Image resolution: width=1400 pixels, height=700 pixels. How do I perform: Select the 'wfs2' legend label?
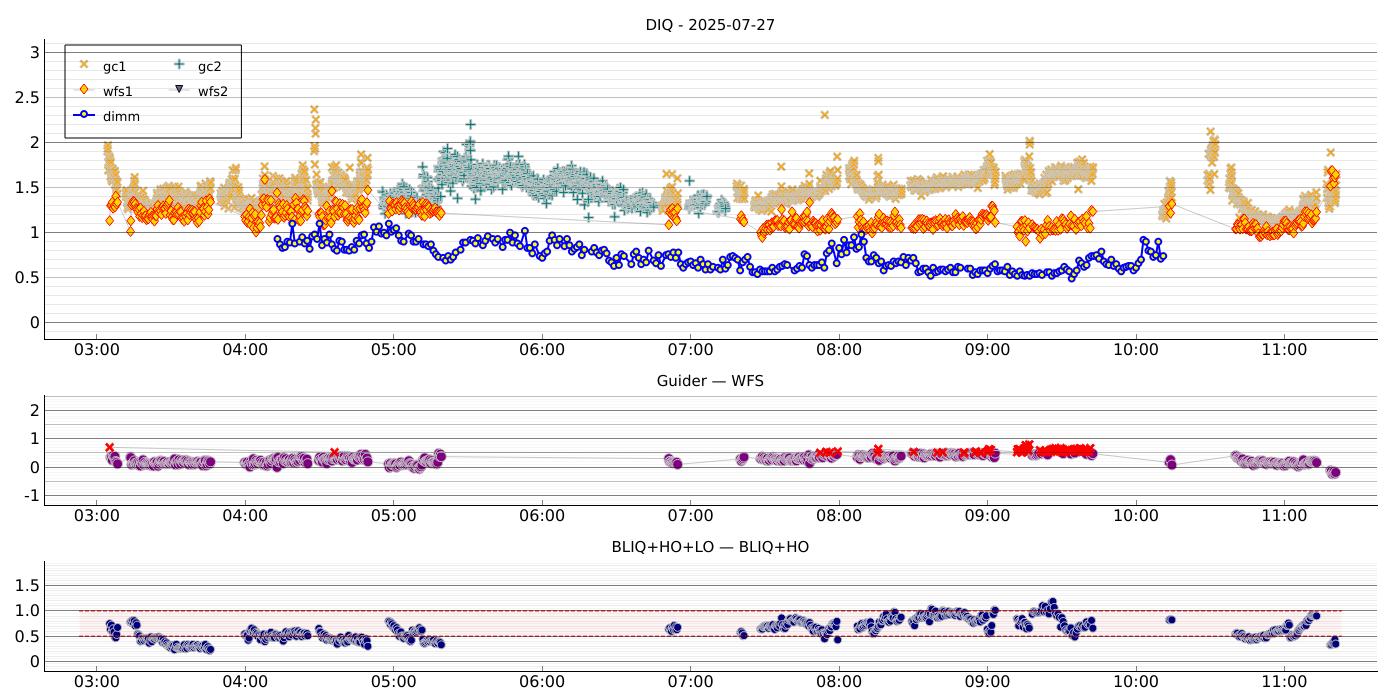click(213, 91)
